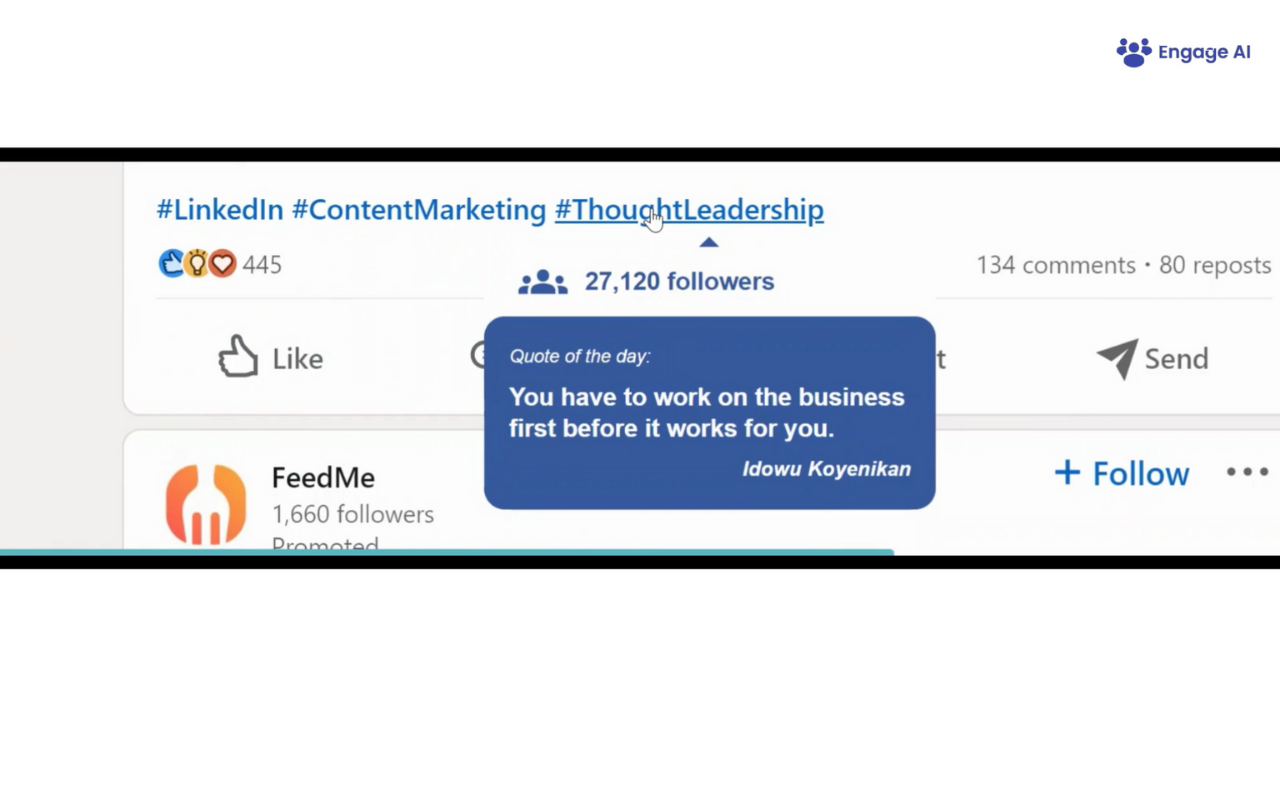Open the #LinkedIn hashtag
The height and width of the screenshot is (800, 1280).
pos(220,210)
